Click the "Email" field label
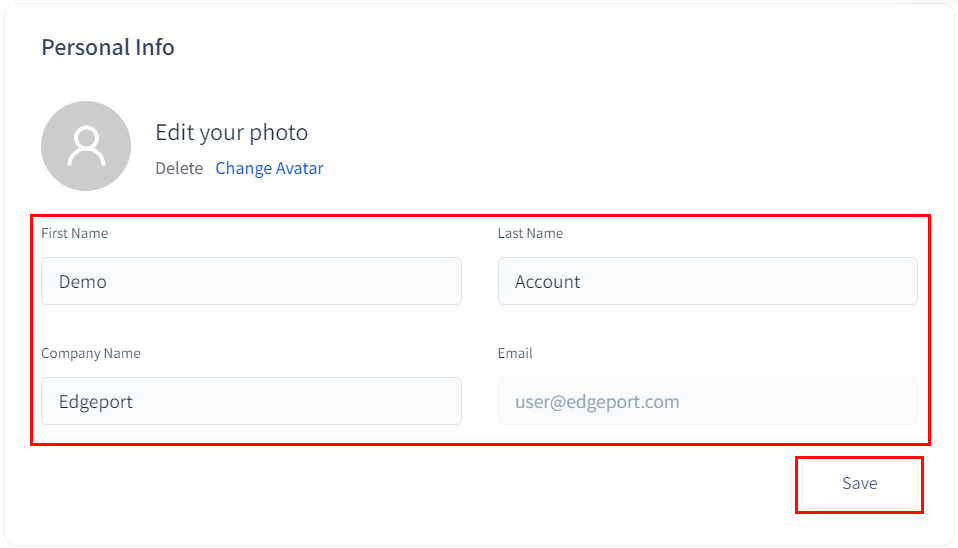The width and height of the screenshot is (958, 548). (x=515, y=353)
